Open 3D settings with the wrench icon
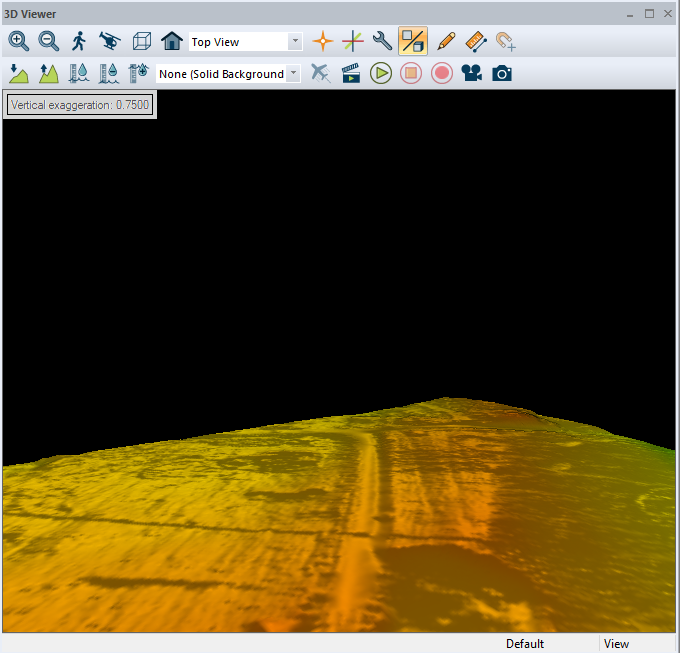 tap(382, 41)
